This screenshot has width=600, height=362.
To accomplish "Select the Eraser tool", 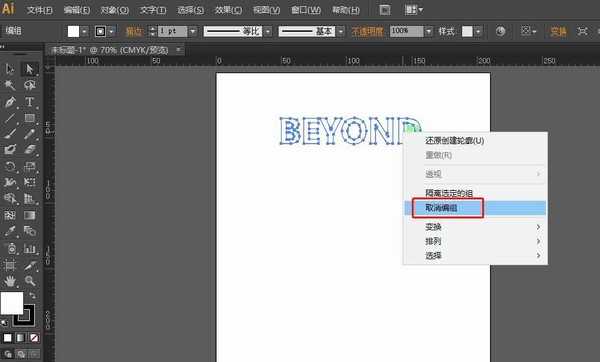I will coord(29,149).
